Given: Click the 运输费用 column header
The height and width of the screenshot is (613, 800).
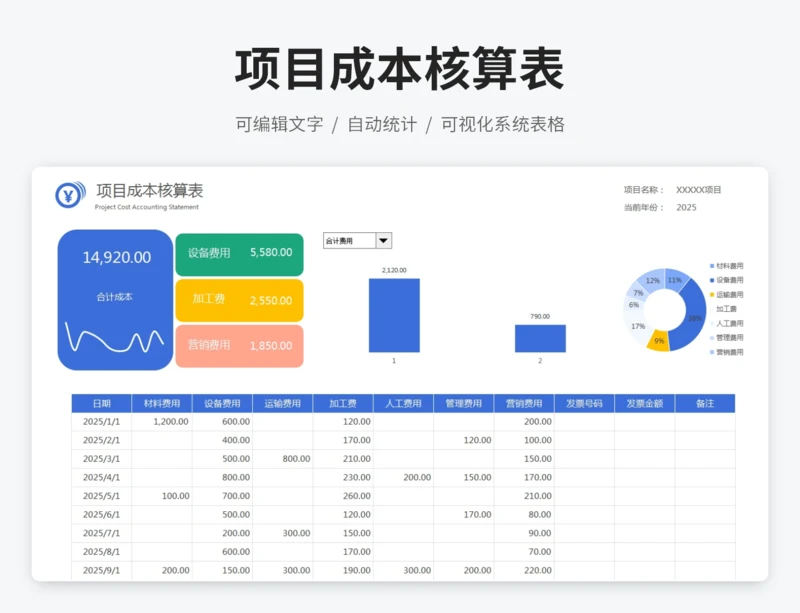Looking at the screenshot, I should click(282, 403).
